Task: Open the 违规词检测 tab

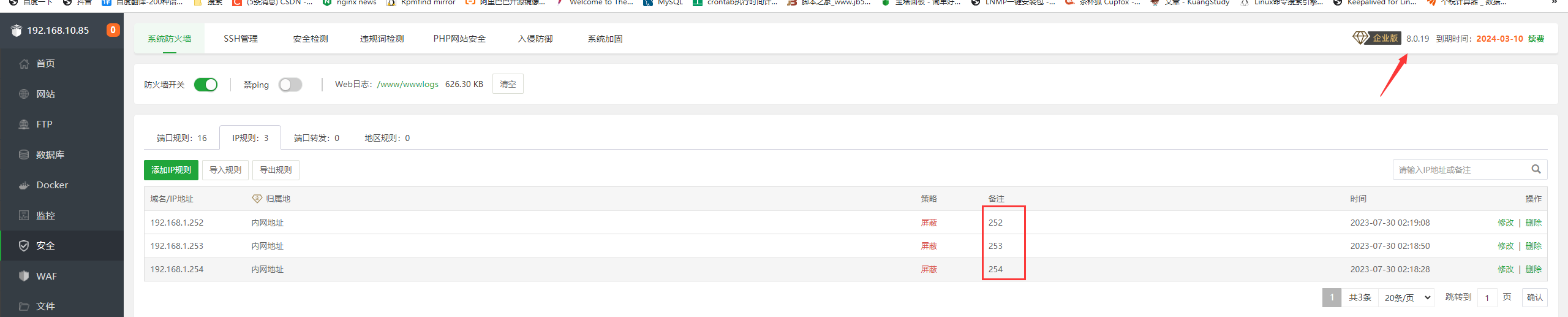Action: tap(382, 39)
